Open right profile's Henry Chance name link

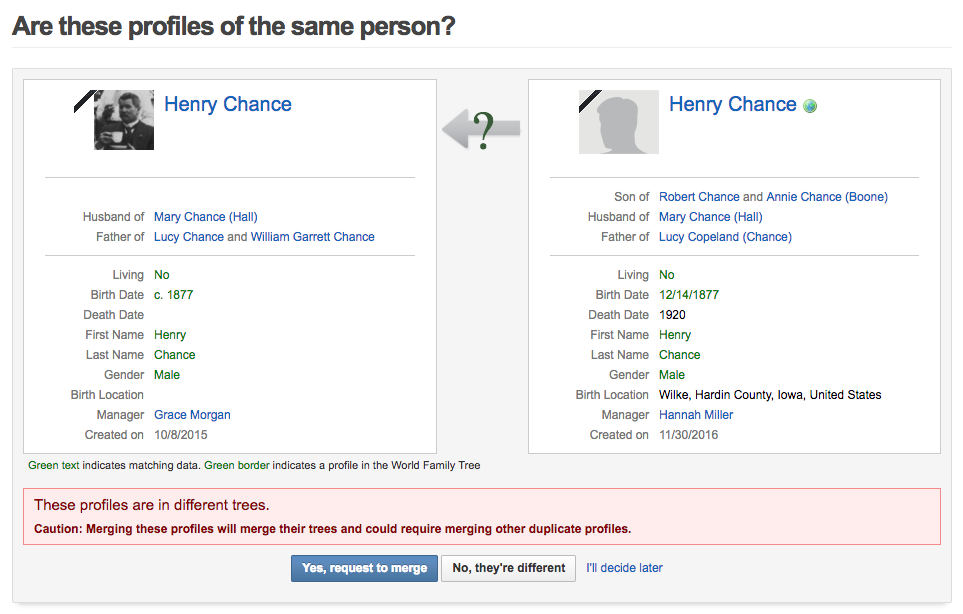[733, 104]
